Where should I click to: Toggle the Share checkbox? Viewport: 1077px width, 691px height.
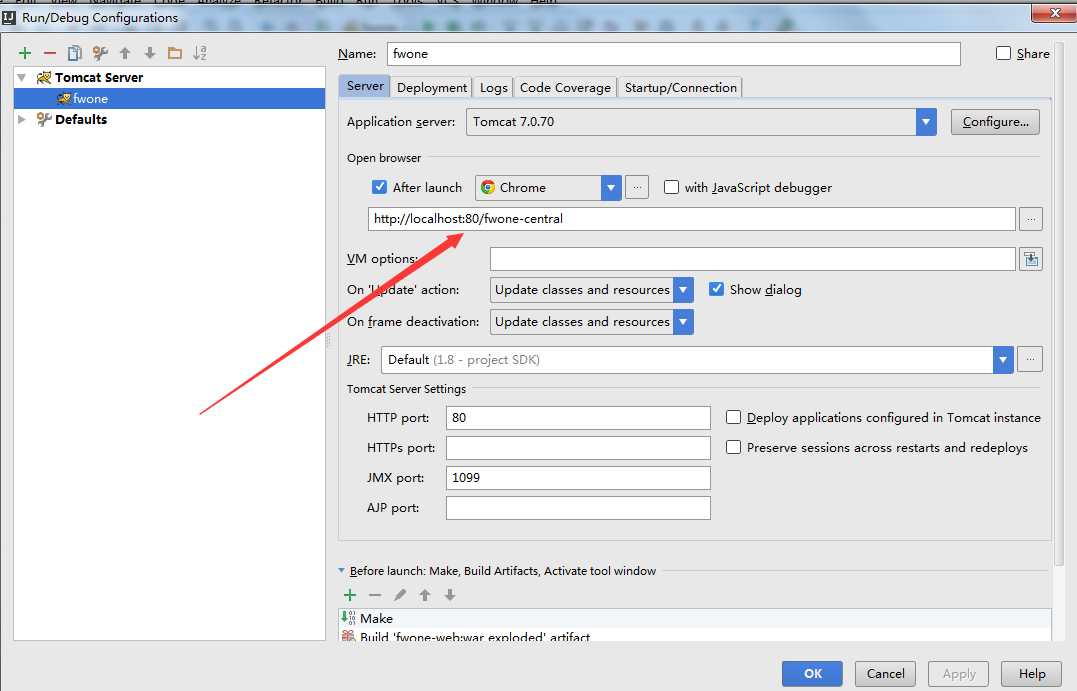[1004, 53]
